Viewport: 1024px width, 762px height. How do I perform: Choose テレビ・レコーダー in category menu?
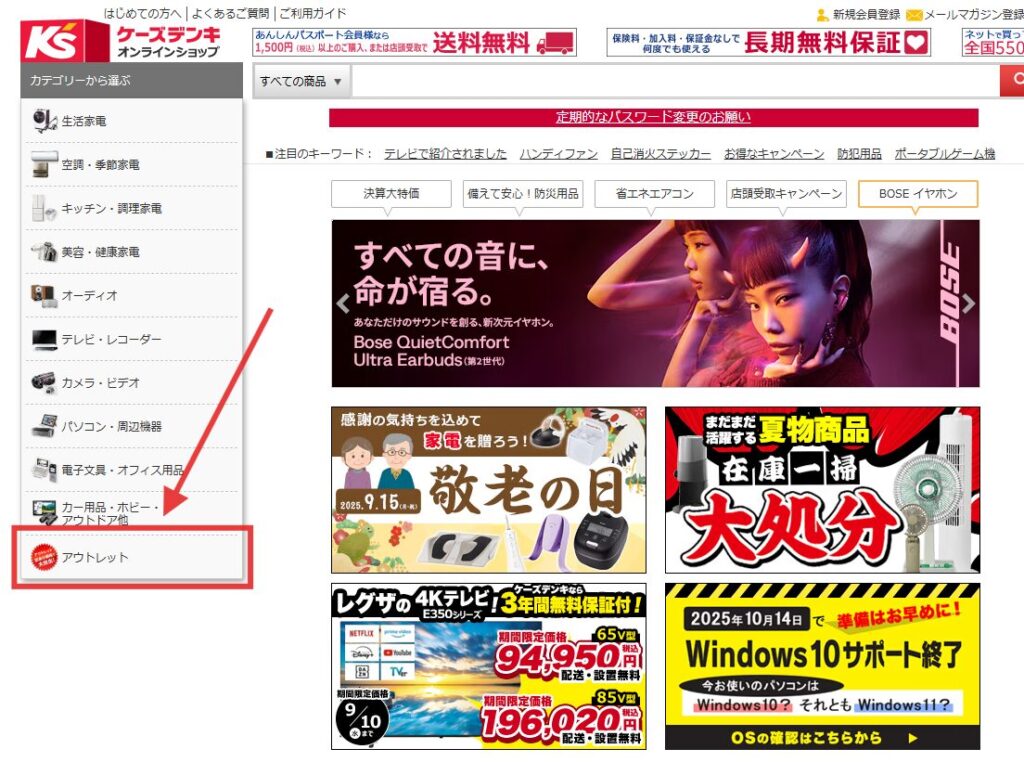click(x=131, y=339)
